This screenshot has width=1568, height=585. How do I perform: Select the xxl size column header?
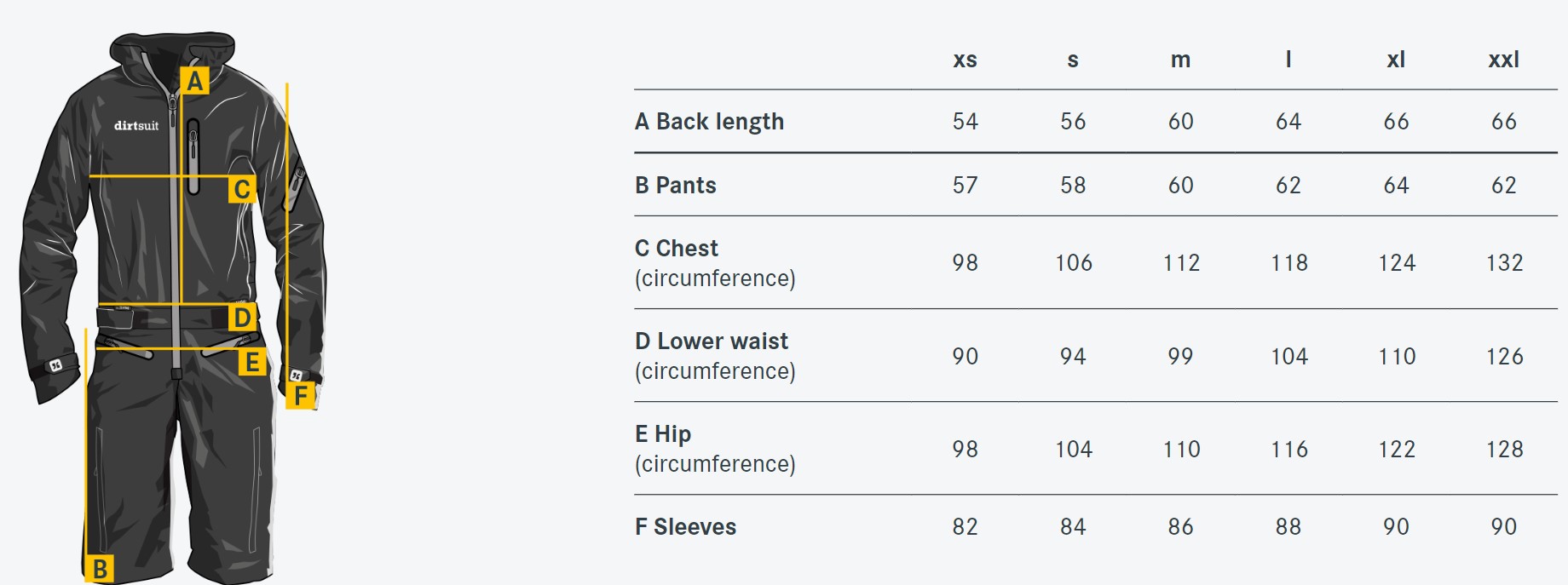[x=1503, y=60]
